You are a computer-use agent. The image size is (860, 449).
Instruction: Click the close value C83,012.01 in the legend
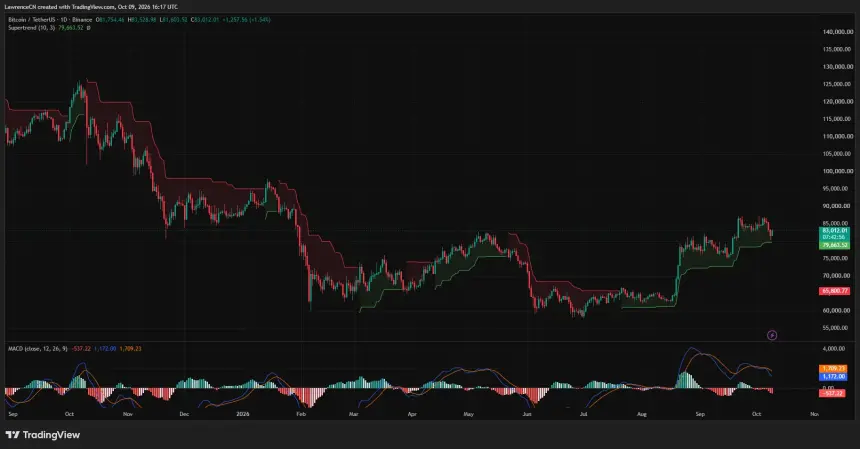click(205, 20)
